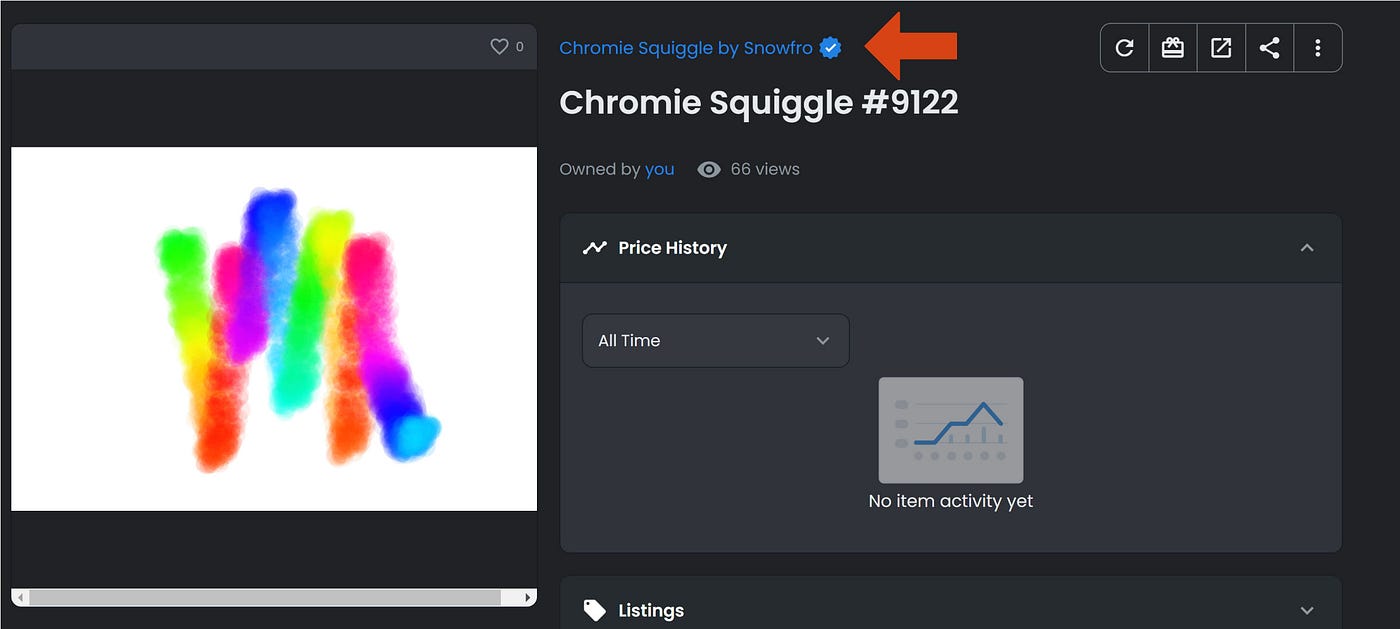Click the horizontal scrollbar thumb
Screen dimensions: 1400x629
(x=265, y=597)
